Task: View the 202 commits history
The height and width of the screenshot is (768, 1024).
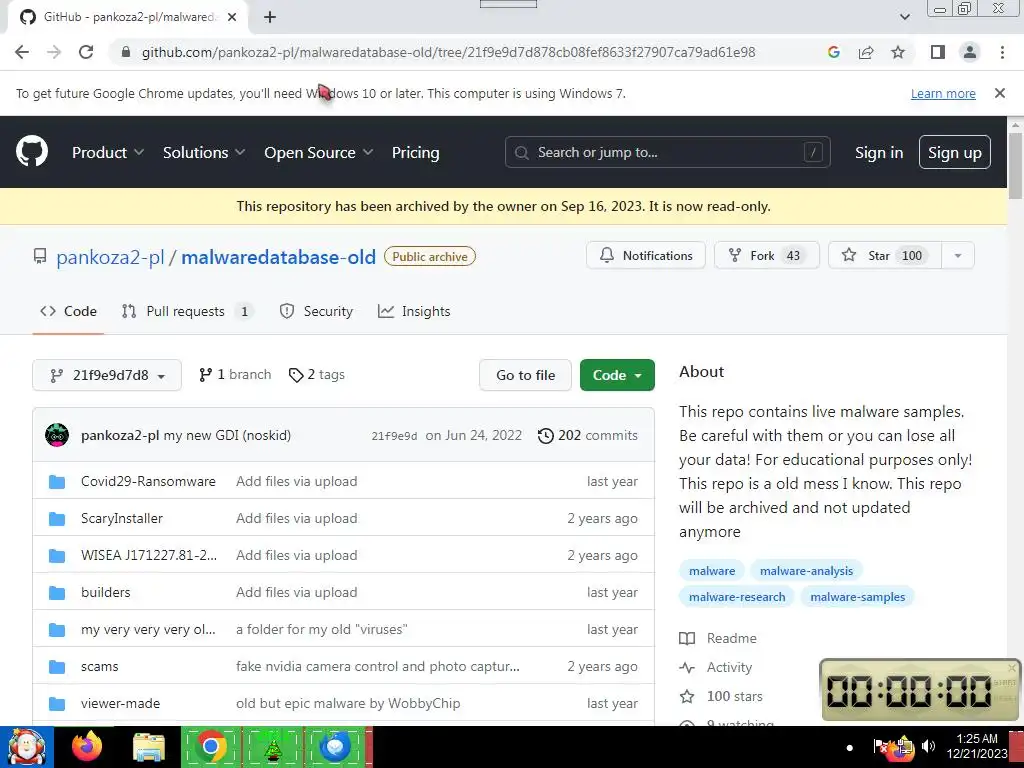Action: tap(588, 436)
